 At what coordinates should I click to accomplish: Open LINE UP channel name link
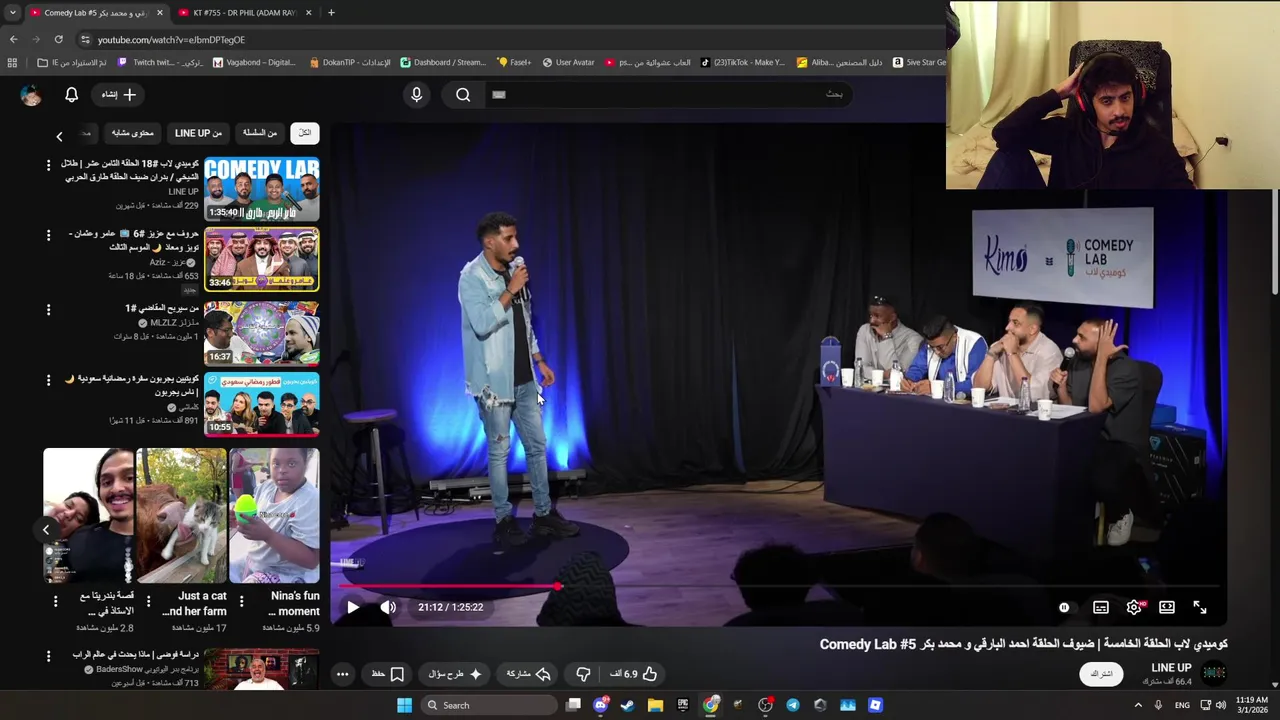pyautogui.click(x=1171, y=668)
